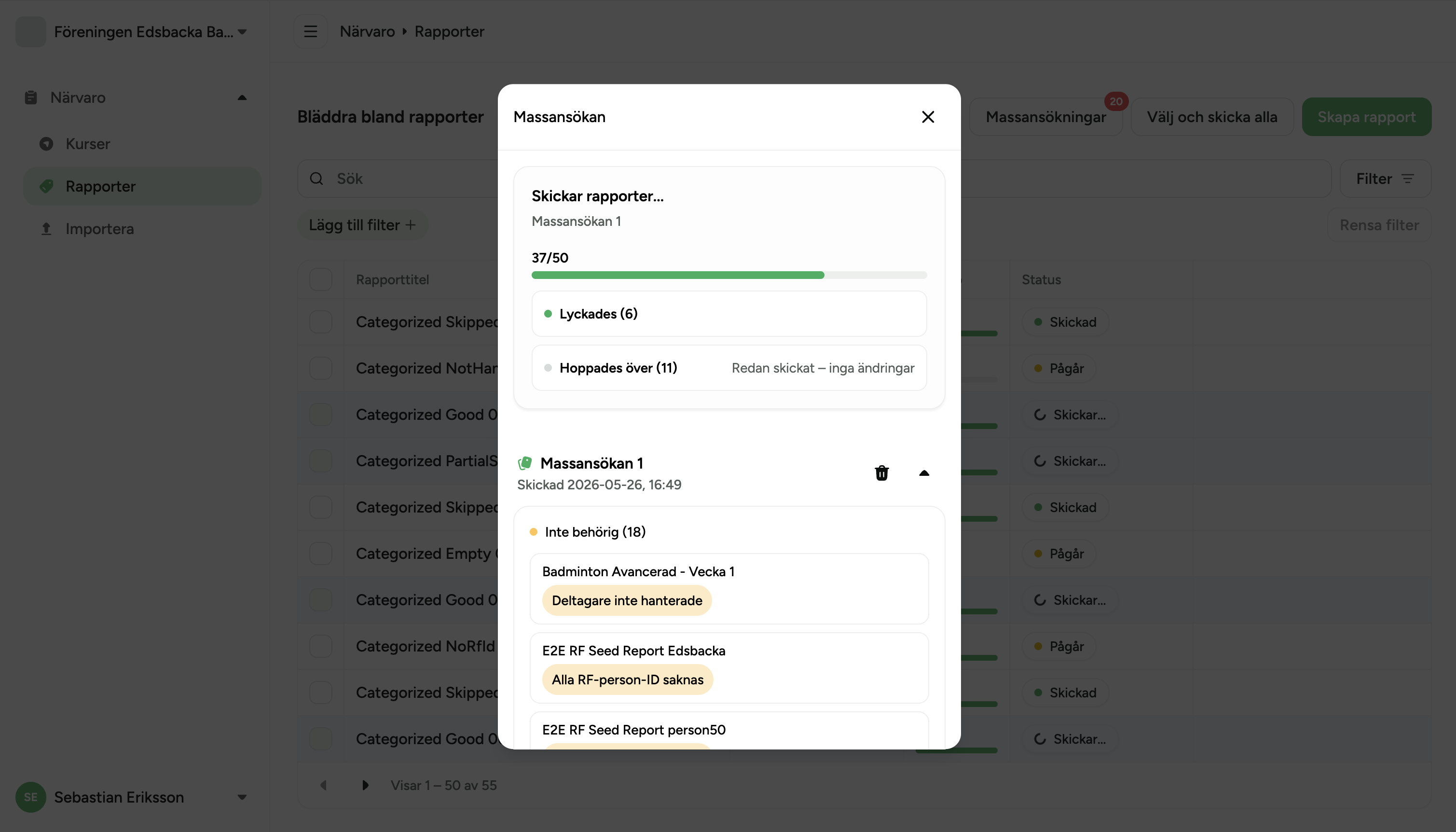Click the Categorized PartialS row spinner icon
Viewport: 1456px width, 832px height.
coord(1040,460)
